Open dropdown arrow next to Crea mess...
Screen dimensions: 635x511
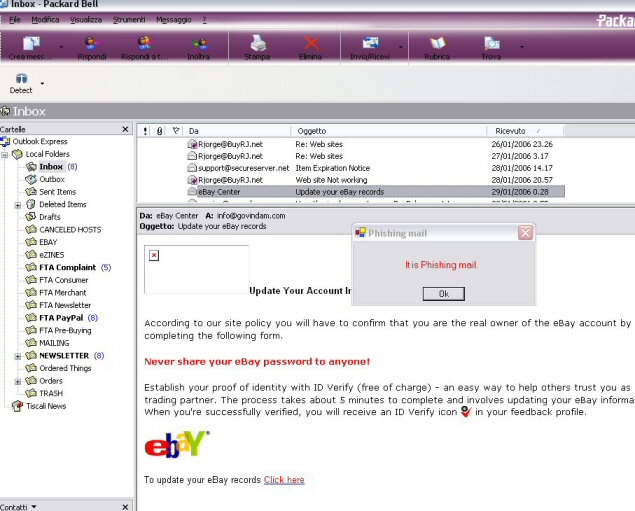(61, 47)
